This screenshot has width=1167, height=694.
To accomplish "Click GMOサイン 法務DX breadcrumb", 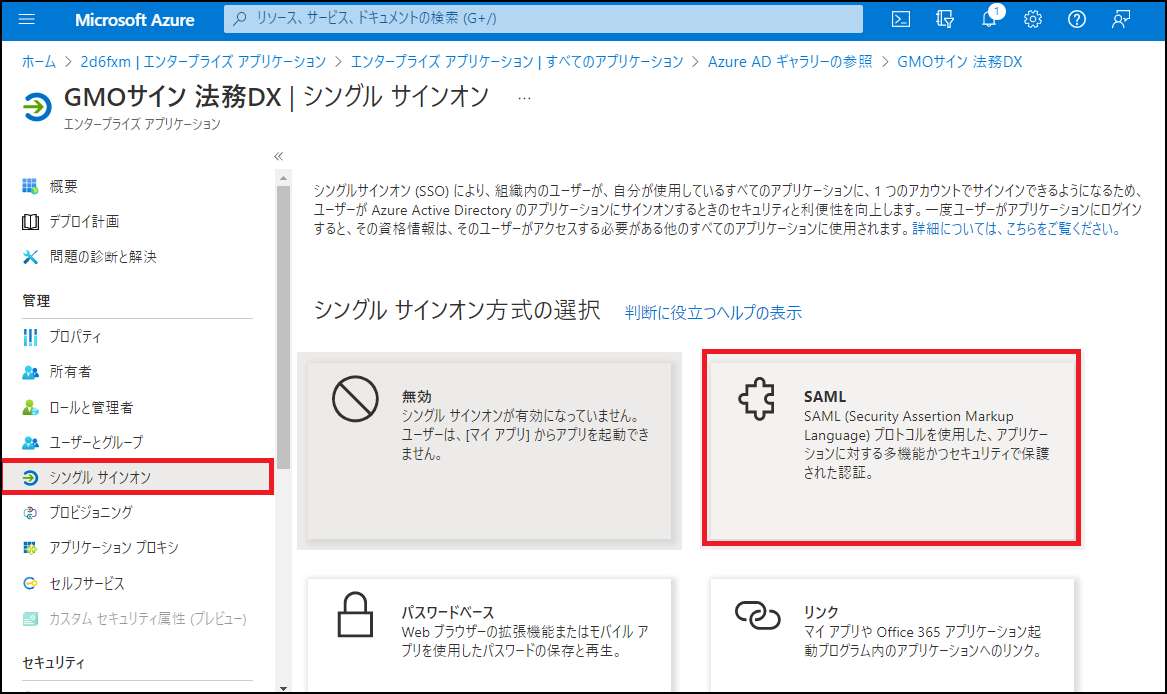I will 959,62.
